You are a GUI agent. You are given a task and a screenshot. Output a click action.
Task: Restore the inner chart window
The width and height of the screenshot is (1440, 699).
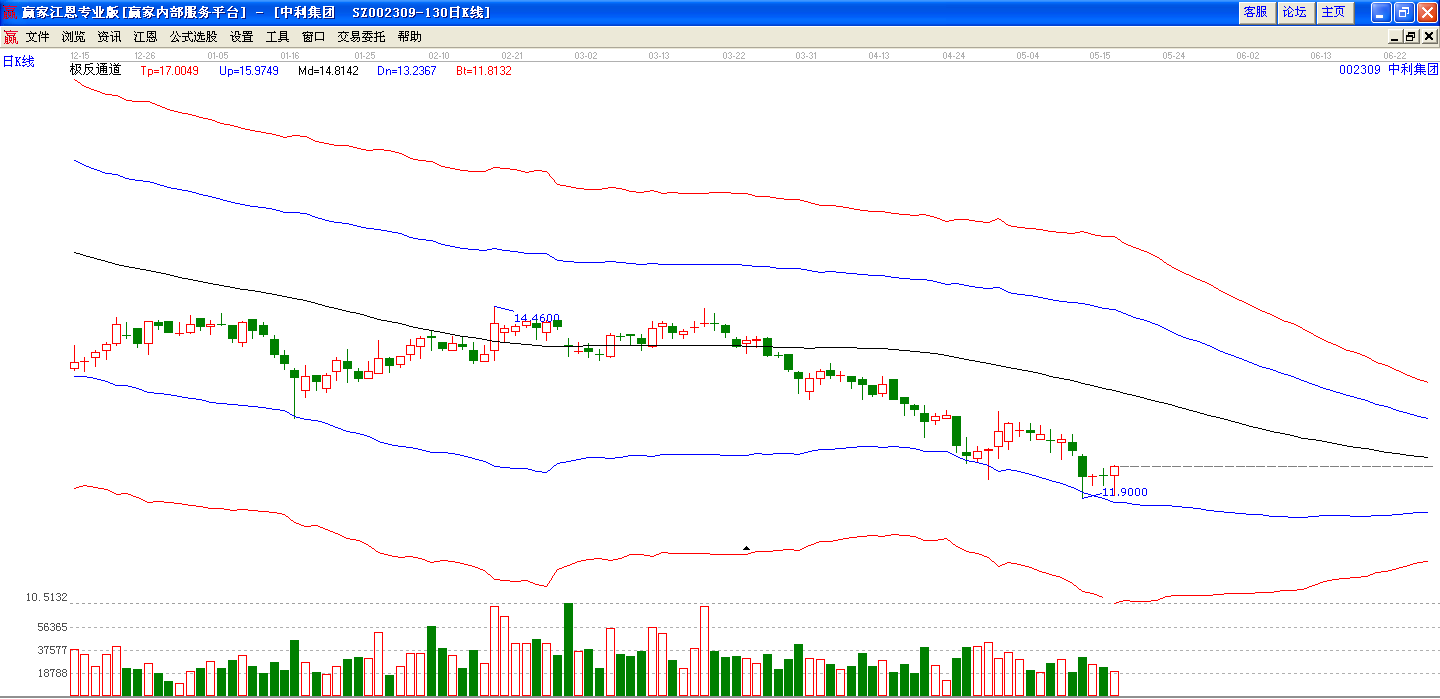(1410, 37)
